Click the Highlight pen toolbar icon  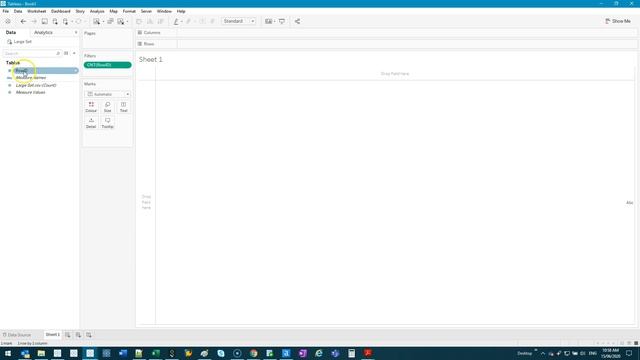176,21
